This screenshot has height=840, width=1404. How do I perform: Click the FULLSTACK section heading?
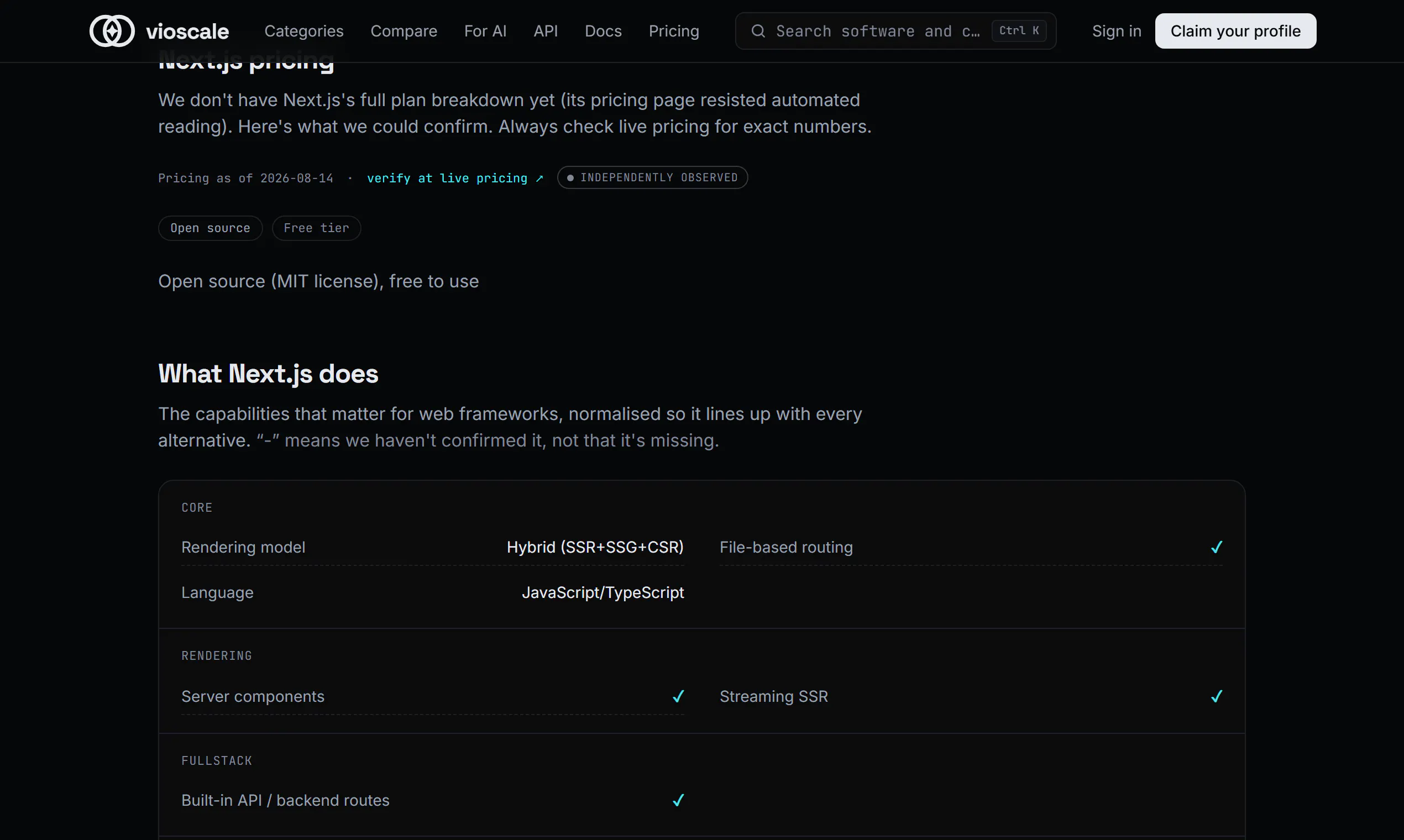[x=217, y=761]
